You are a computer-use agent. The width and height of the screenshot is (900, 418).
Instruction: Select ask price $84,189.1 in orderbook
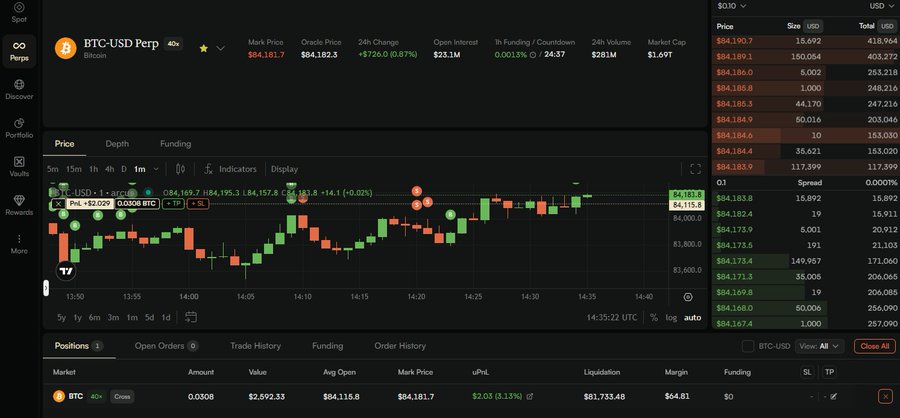[x=734, y=57]
